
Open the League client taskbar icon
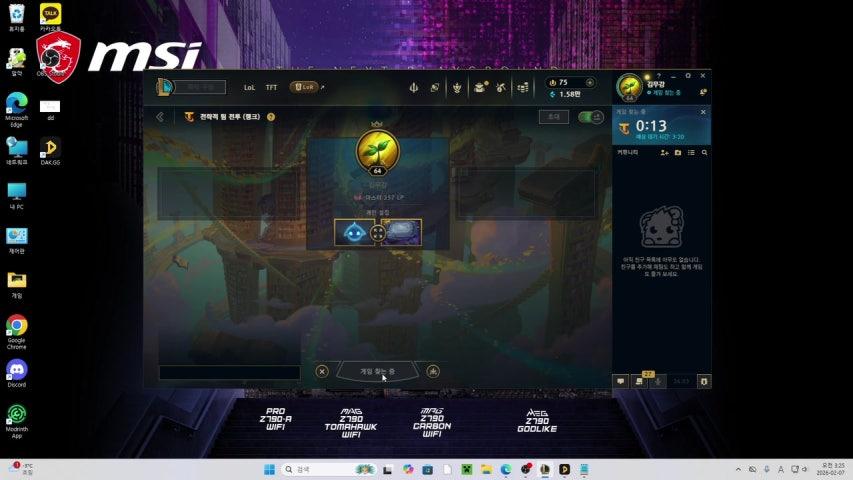545,469
